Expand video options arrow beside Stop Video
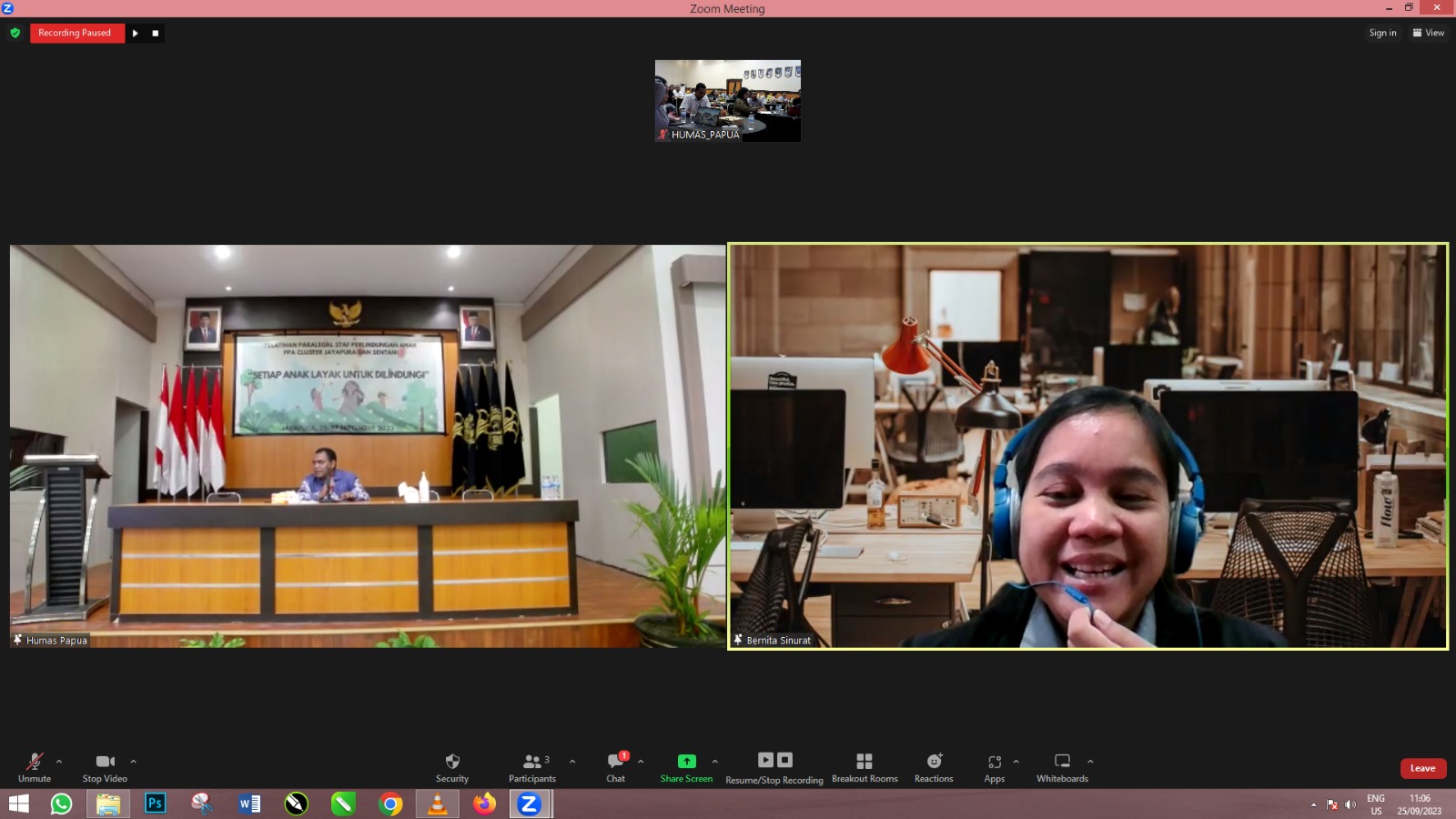The image size is (1456, 819). 134,761
